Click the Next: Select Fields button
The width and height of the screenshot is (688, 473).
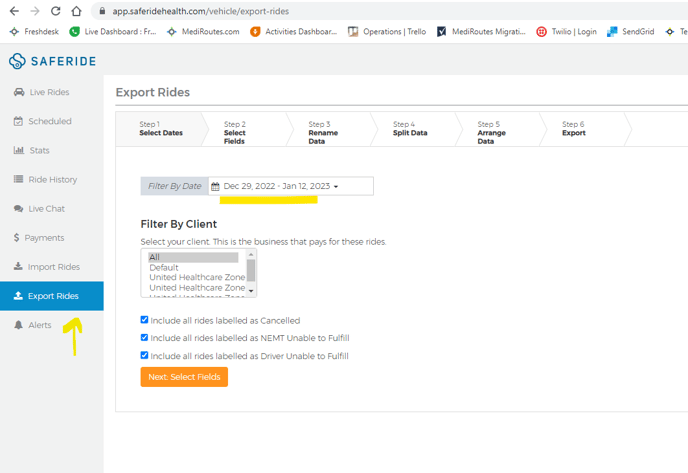point(184,377)
